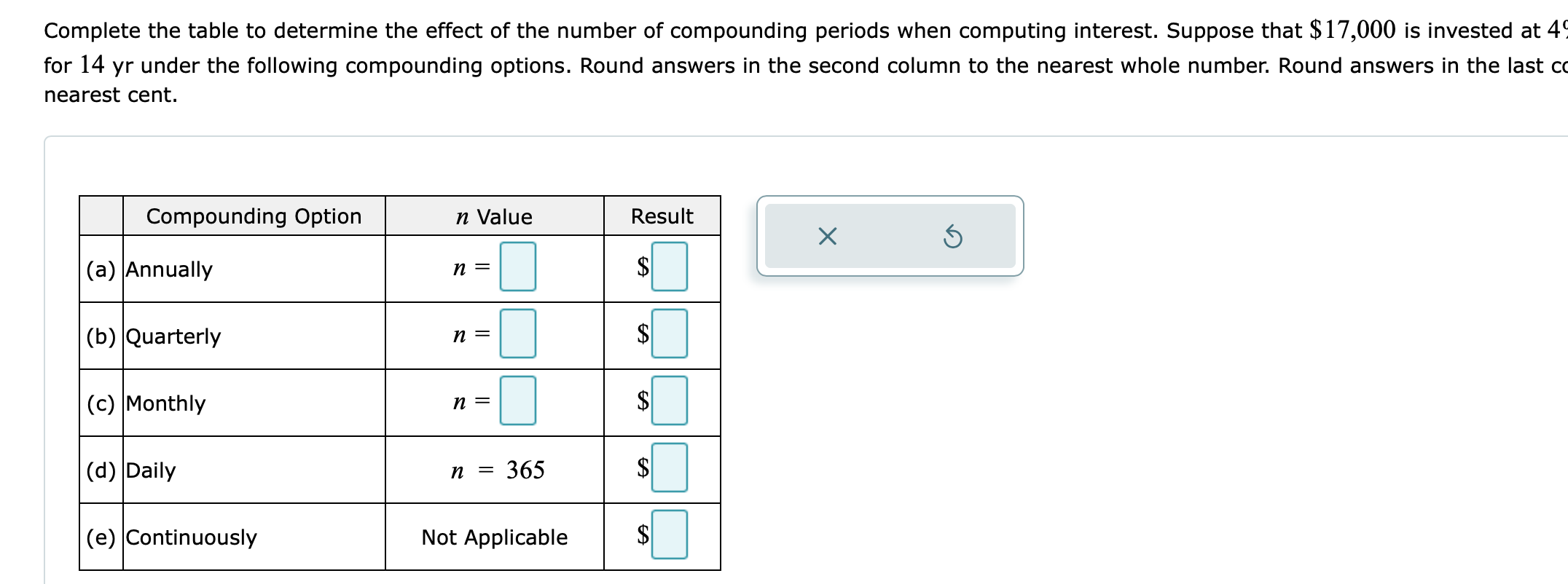The width and height of the screenshot is (1568, 584).
Task: Click the Compounding Option column header
Action: (254, 216)
